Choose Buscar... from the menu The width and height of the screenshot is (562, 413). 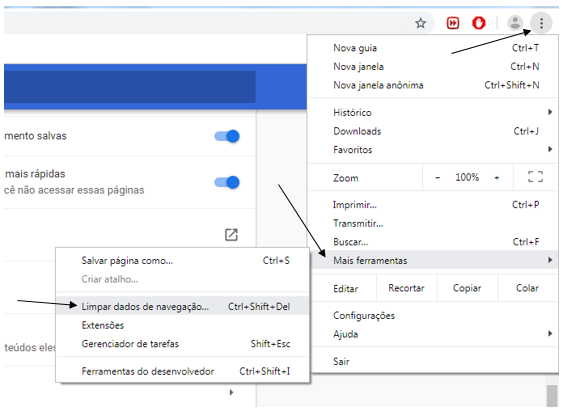click(434, 242)
